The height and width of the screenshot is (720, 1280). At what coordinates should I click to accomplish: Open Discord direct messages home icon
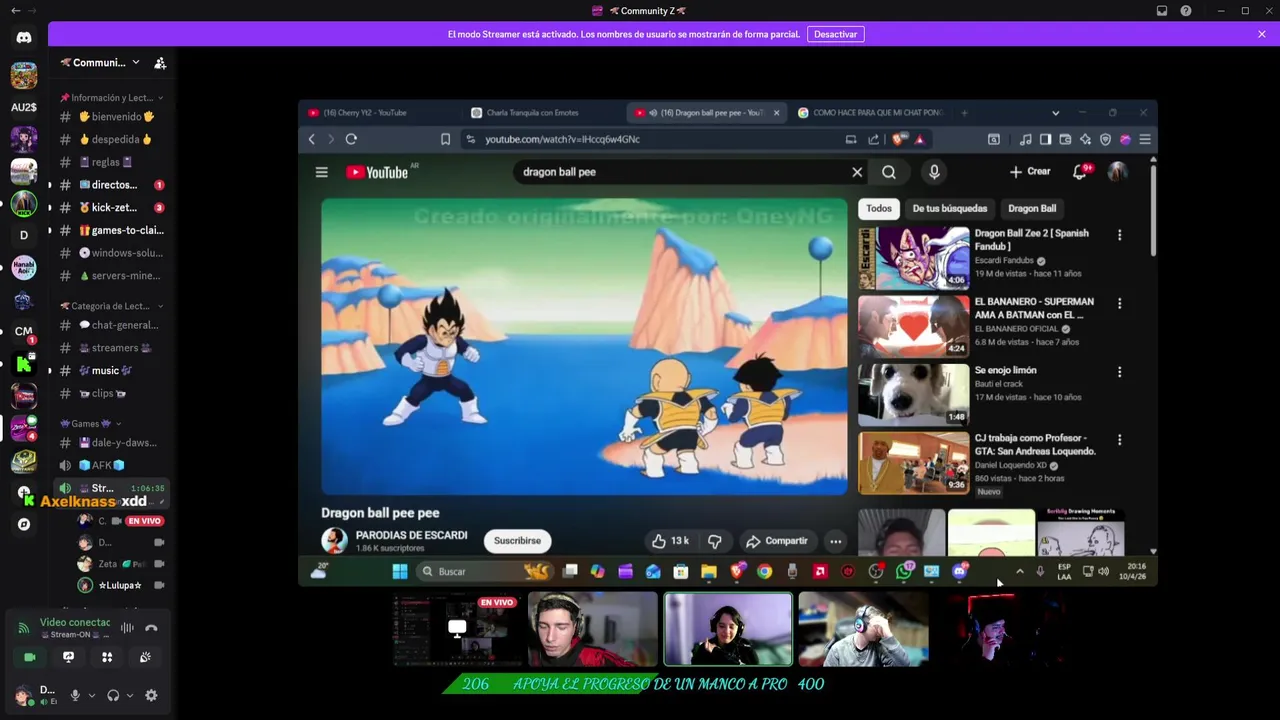coord(24,37)
